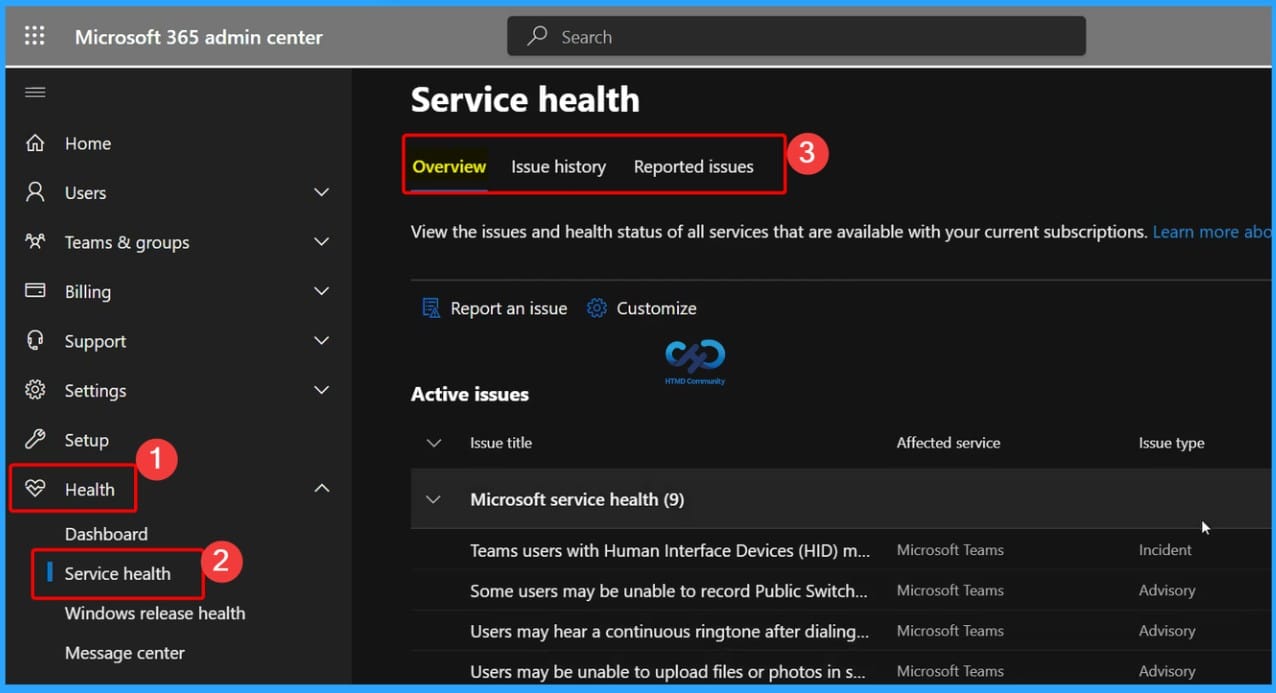Image resolution: width=1276 pixels, height=693 pixels.
Task: Click the Customize gear icon
Action: click(x=597, y=308)
